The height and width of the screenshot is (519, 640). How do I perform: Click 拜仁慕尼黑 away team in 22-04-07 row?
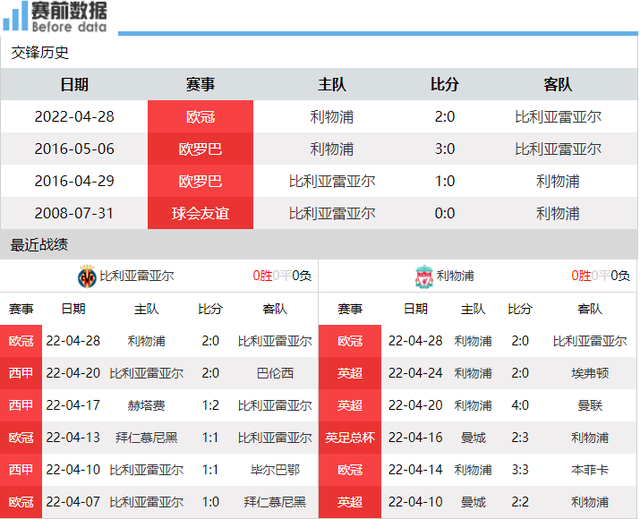point(275,502)
